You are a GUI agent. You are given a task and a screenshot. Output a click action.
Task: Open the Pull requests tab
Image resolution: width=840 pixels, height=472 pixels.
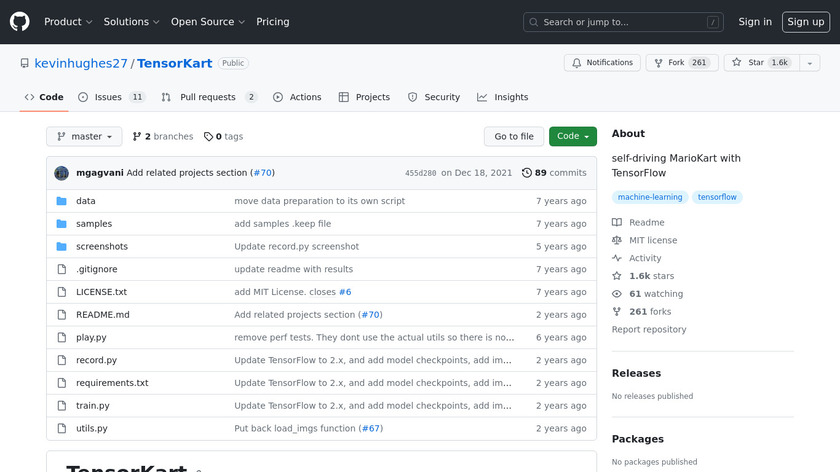coord(210,97)
